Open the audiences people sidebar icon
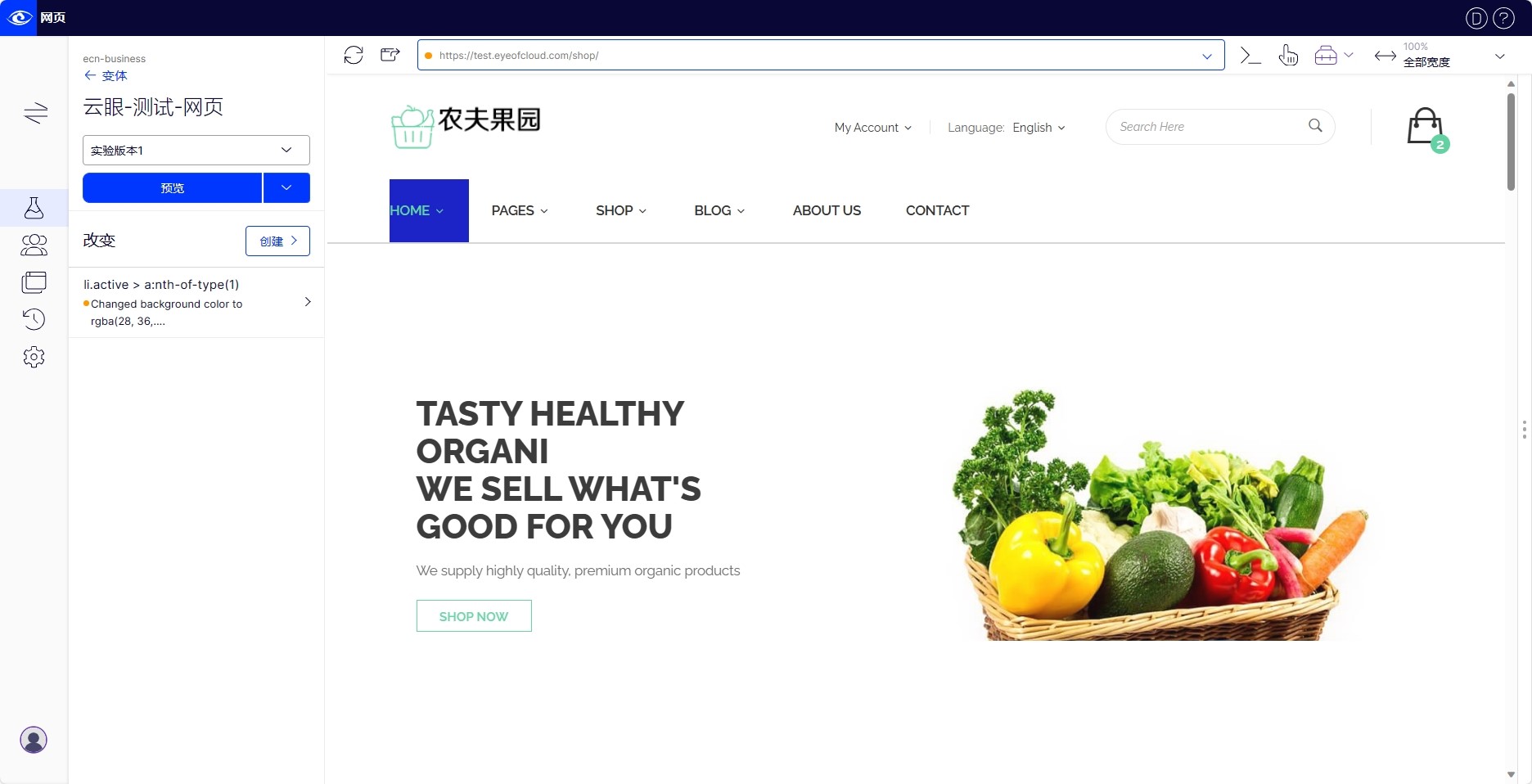 coord(34,245)
